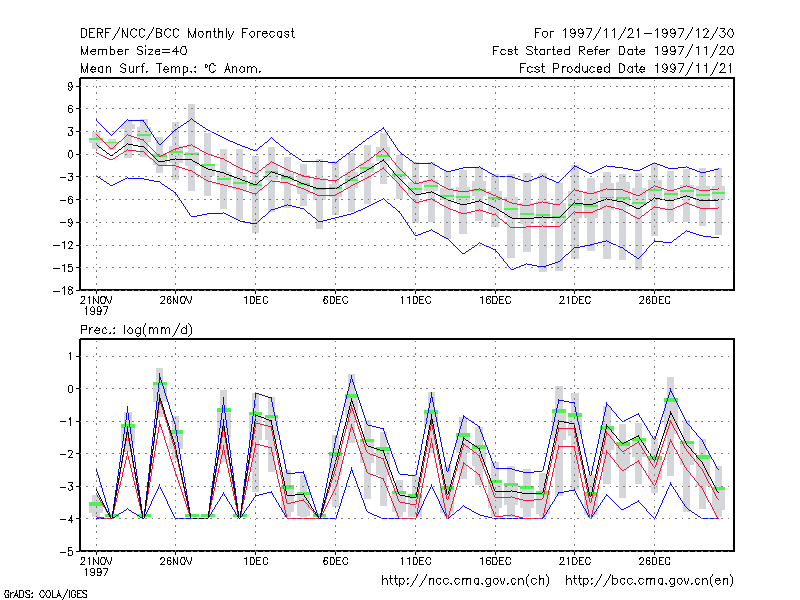Click the 1DEC tick under temperature chart
The width and height of the screenshot is (800, 600).
[256, 301]
